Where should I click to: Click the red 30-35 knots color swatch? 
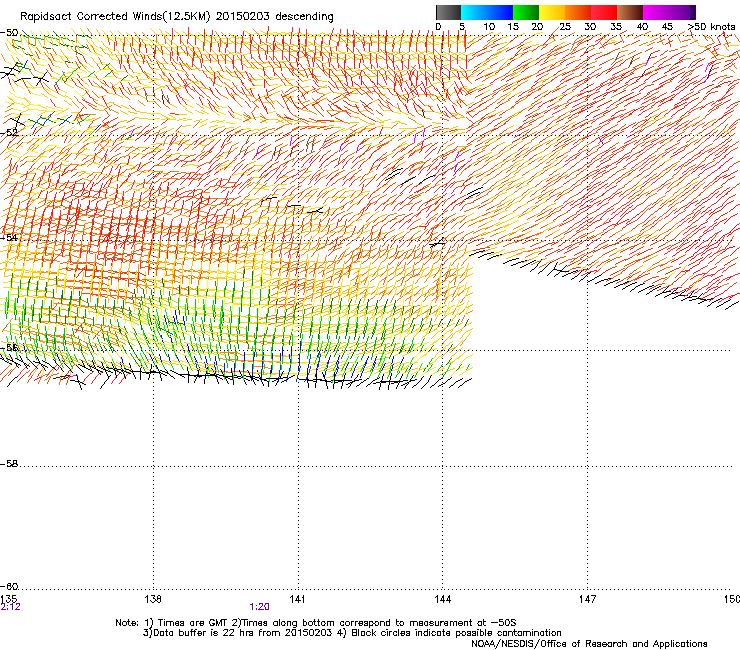[x=604, y=12]
